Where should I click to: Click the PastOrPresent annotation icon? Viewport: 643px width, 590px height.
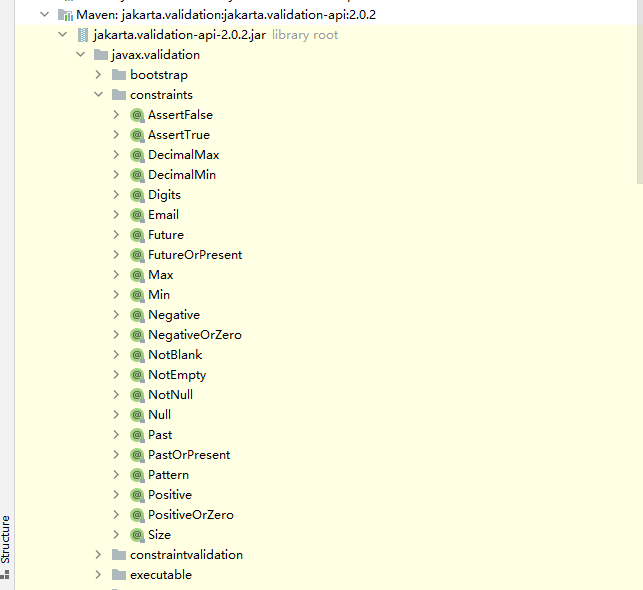pyautogui.click(x=137, y=455)
